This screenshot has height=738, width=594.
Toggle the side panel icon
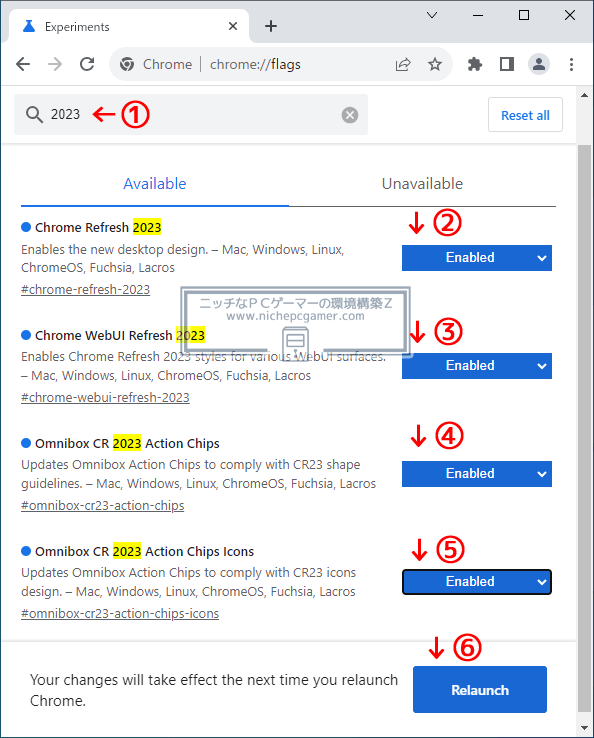click(x=507, y=64)
